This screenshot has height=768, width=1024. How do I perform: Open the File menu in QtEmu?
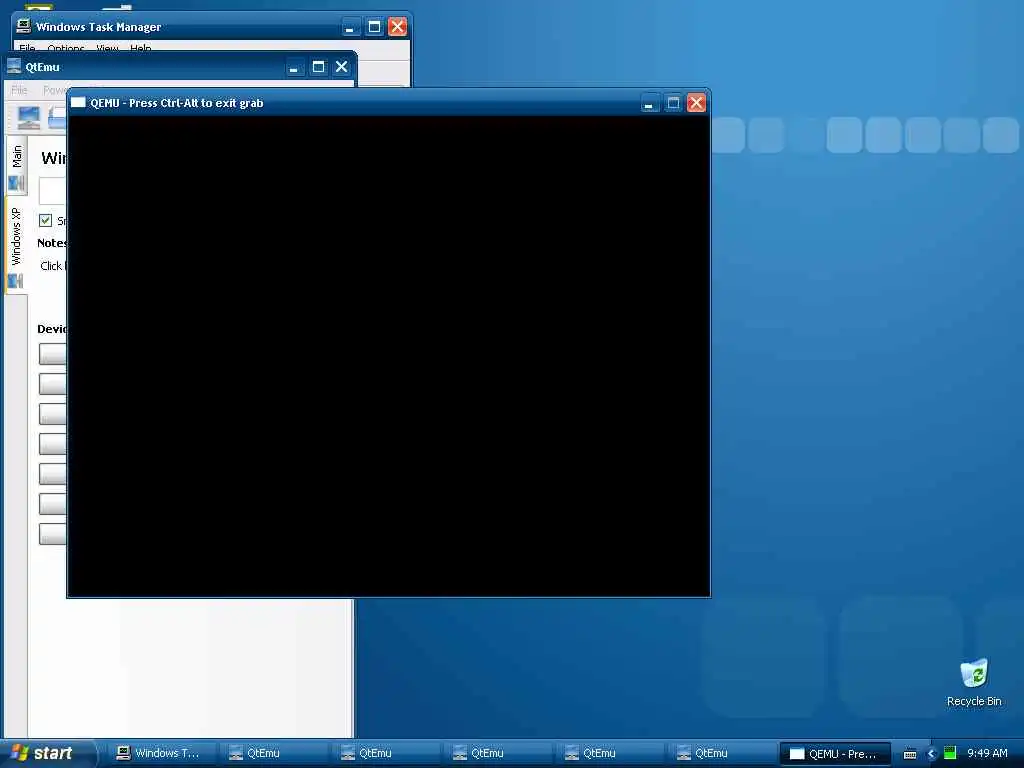point(19,89)
